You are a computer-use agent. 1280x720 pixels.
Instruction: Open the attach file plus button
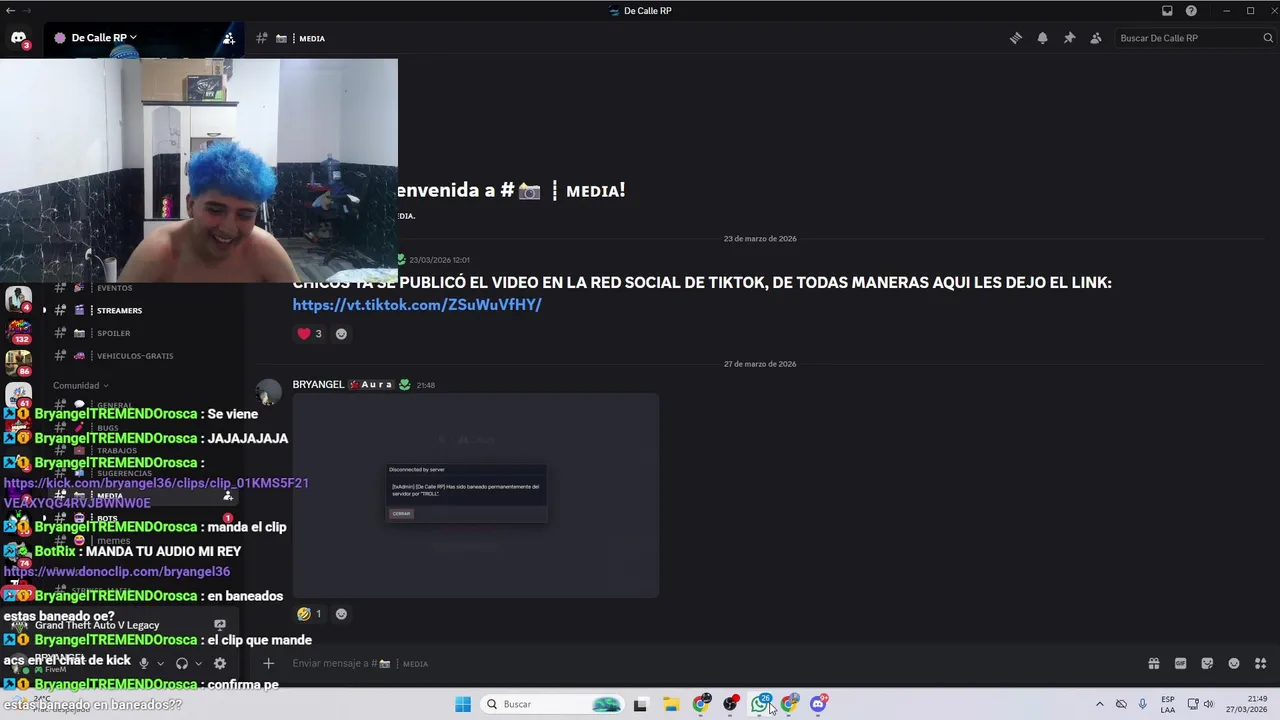pyautogui.click(x=268, y=663)
